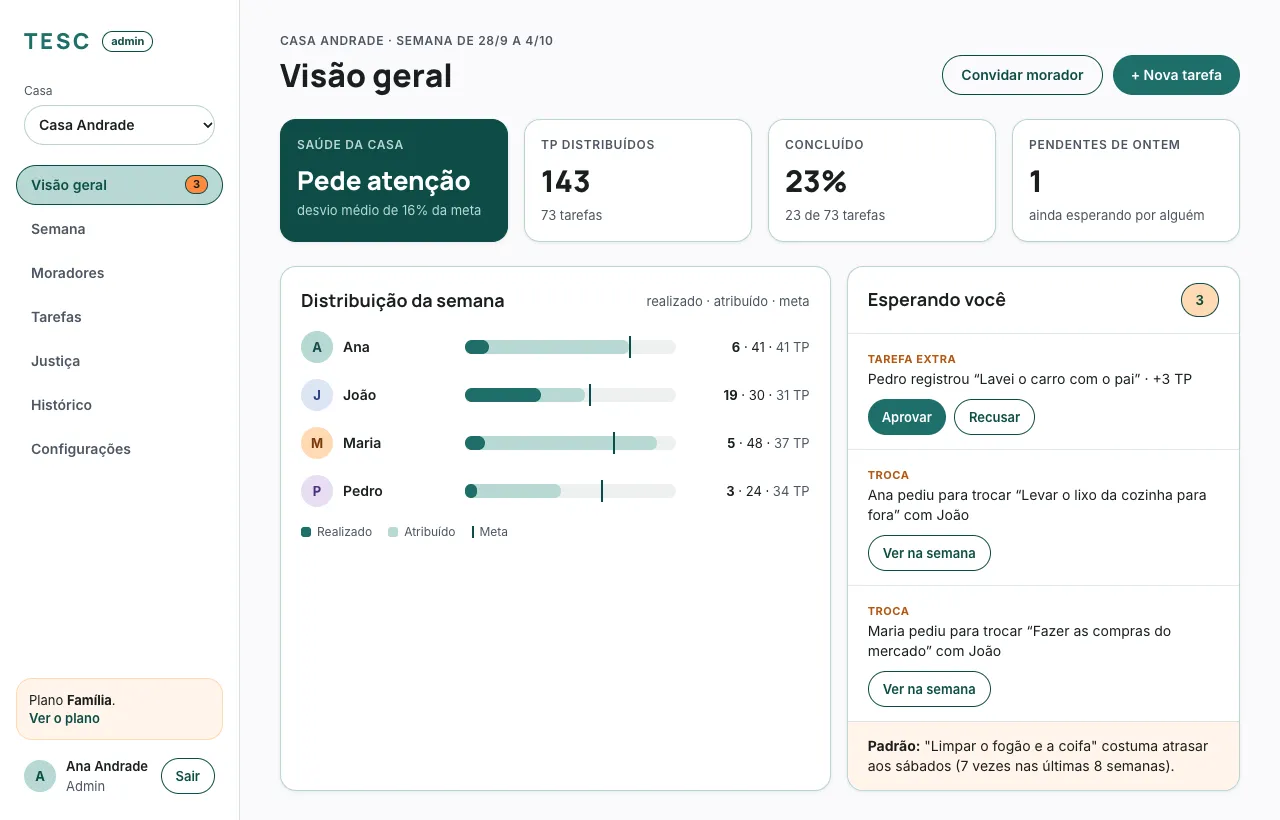The width and height of the screenshot is (1280, 820).
Task: View the Histórico page
Action: 120,405
